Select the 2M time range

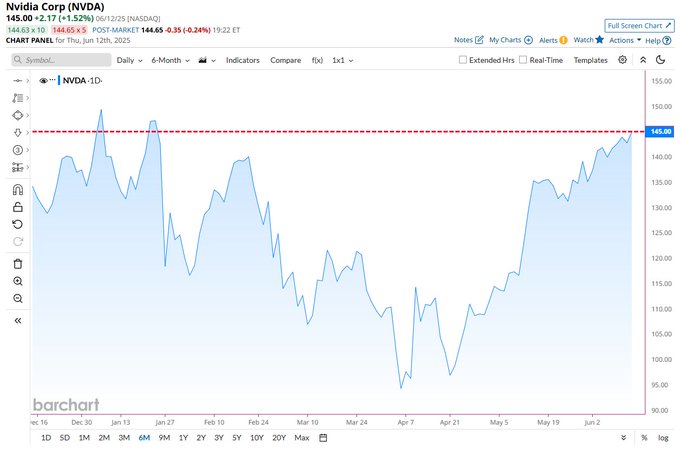tap(104, 438)
